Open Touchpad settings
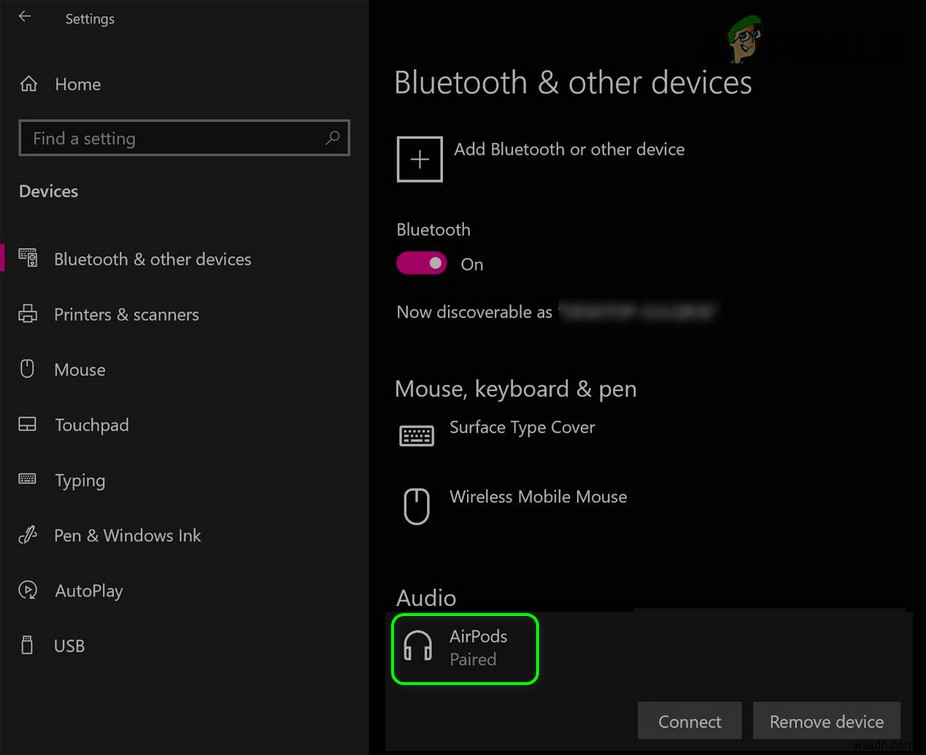Screen dimensions: 926x755 pyautogui.click(x=92, y=425)
